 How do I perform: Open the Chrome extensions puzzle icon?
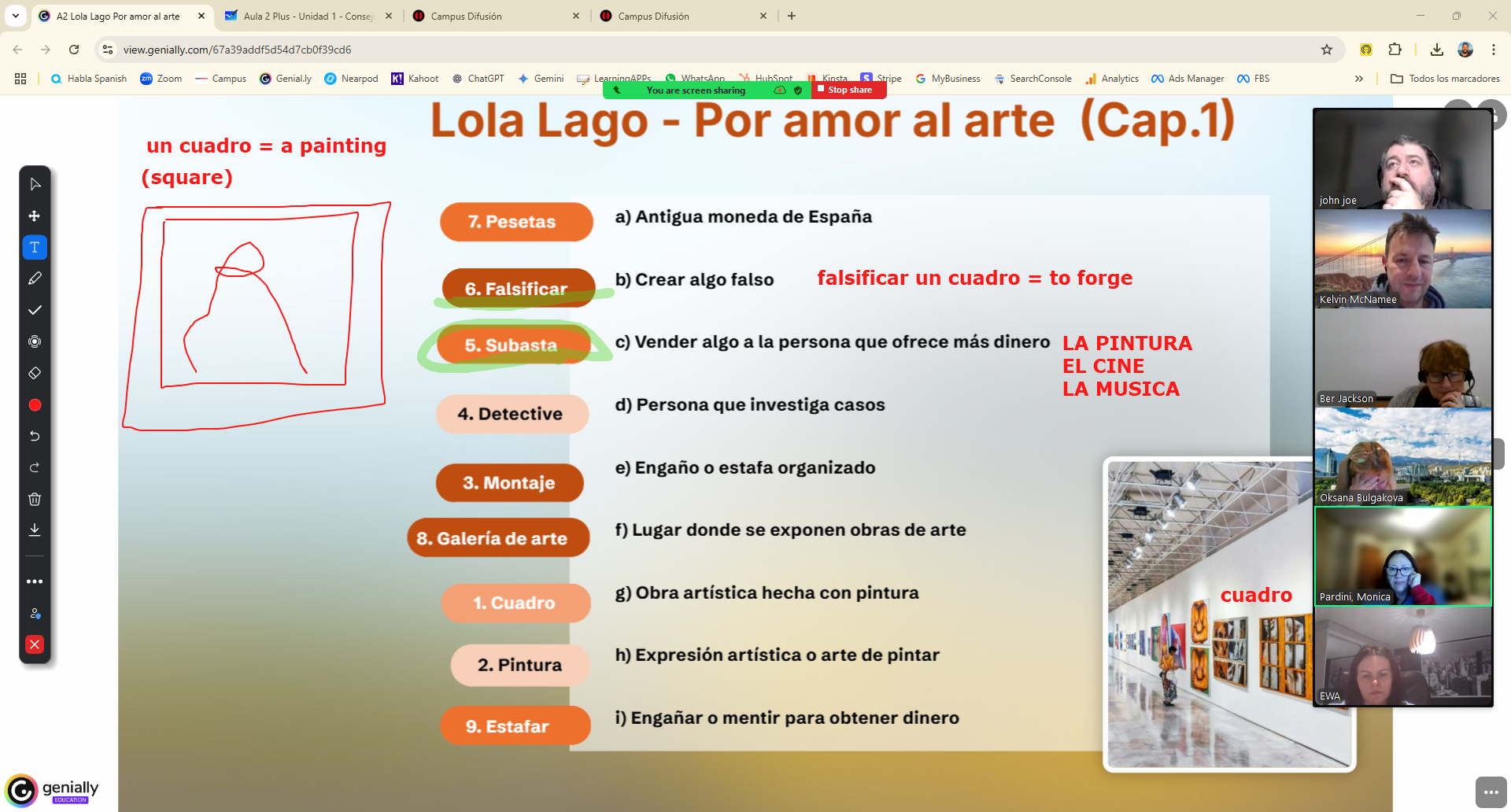tap(1395, 50)
